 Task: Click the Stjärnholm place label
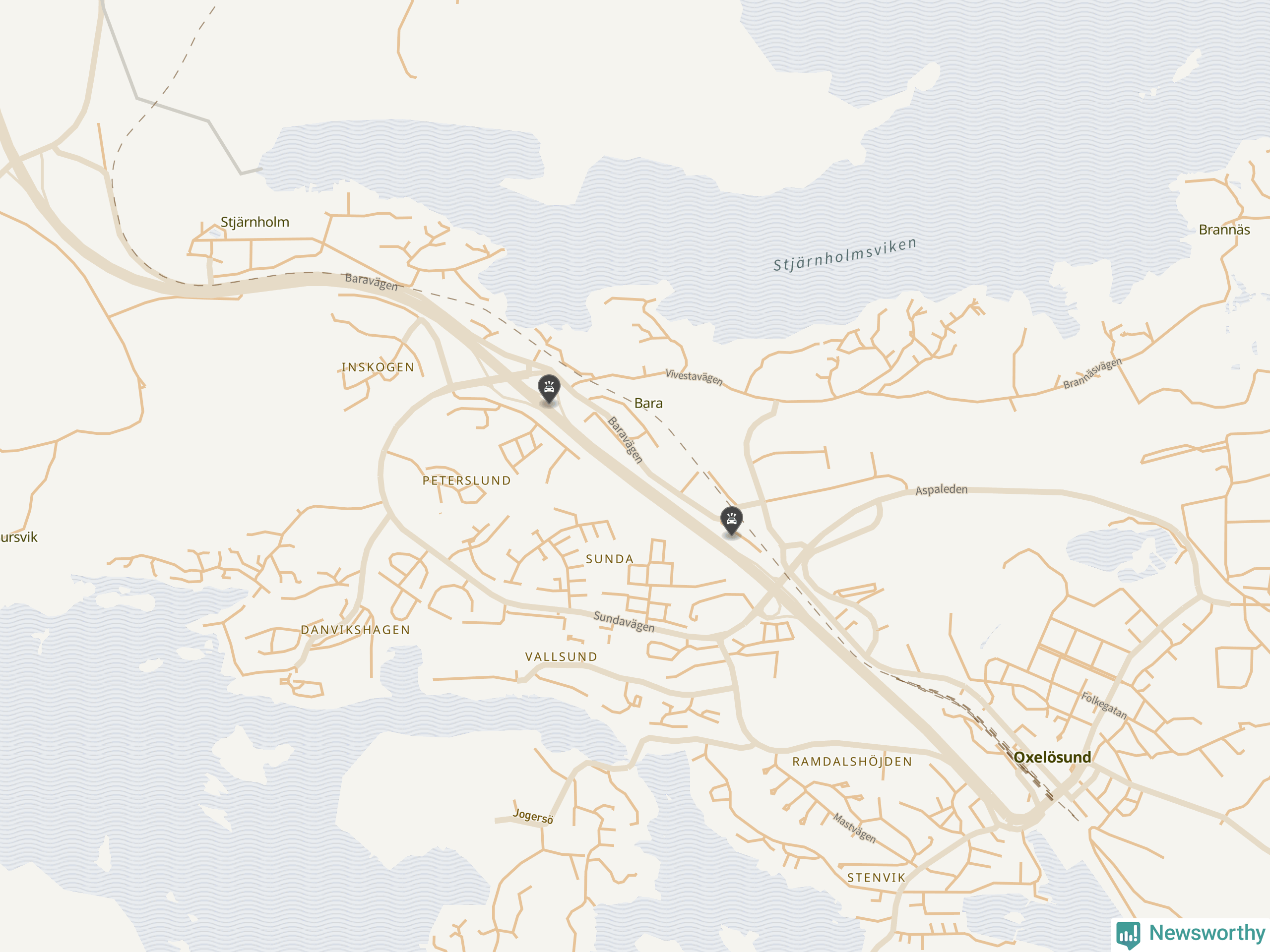(x=255, y=222)
